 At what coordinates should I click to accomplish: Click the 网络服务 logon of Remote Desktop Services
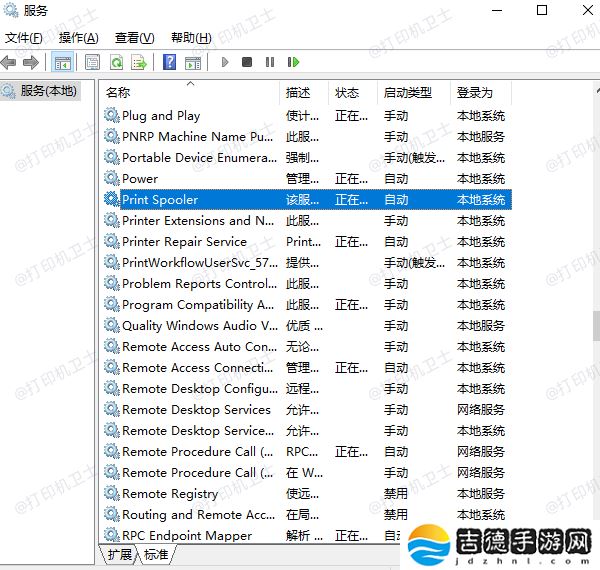pos(481,410)
